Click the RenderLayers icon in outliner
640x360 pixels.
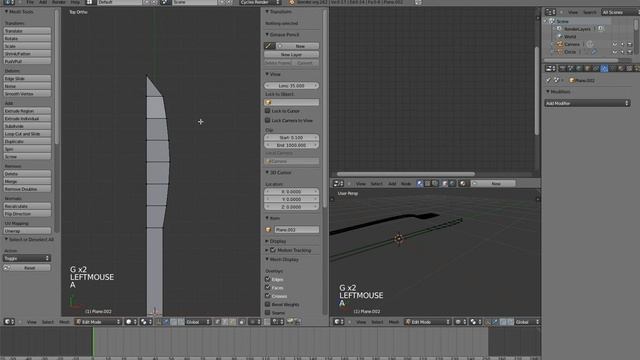[559, 29]
